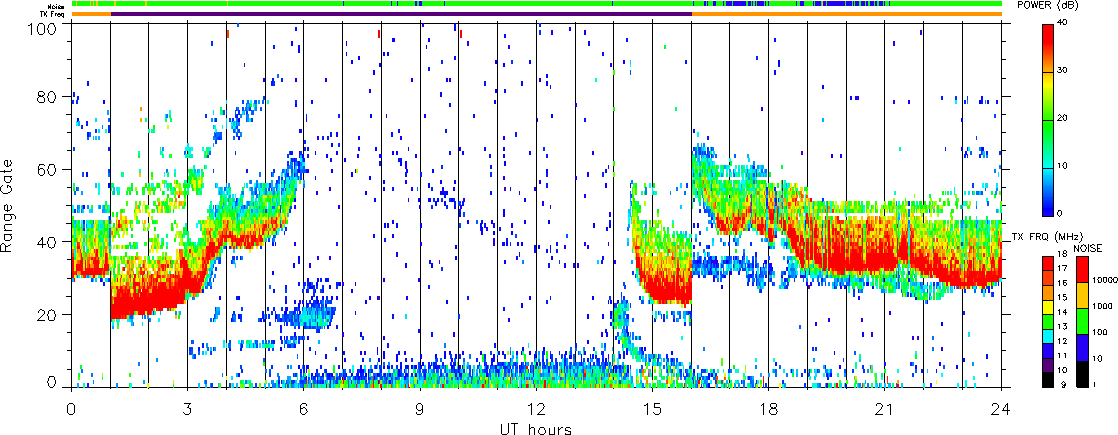Image resolution: width=1118 pixels, height=435 pixels.
Task: Click the 30 label on the POWER scale
Action: [x=1062, y=71]
